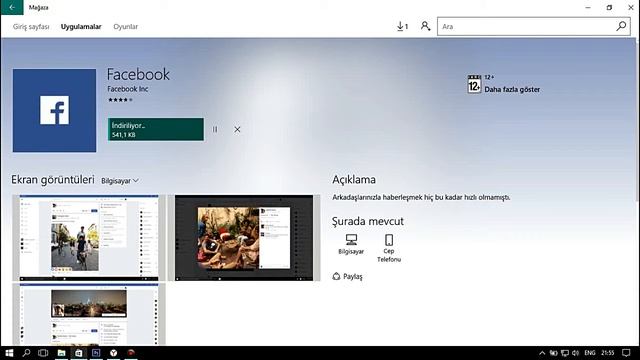This screenshot has height=360, width=640.
Task: Open Yandex browser from the taskbar
Action: pos(113,353)
